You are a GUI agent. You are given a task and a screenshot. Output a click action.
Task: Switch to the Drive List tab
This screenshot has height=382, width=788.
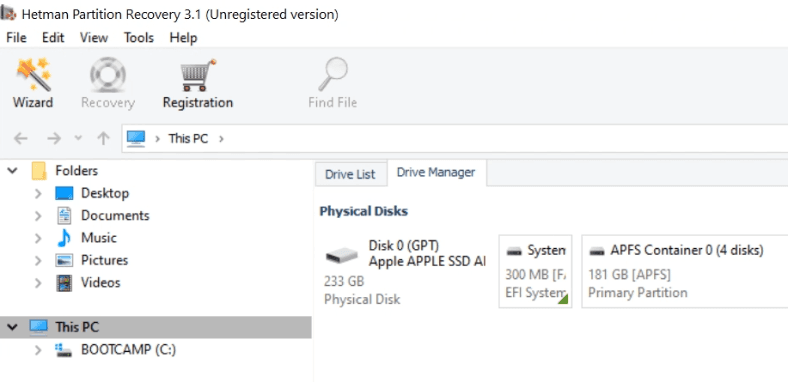point(350,174)
